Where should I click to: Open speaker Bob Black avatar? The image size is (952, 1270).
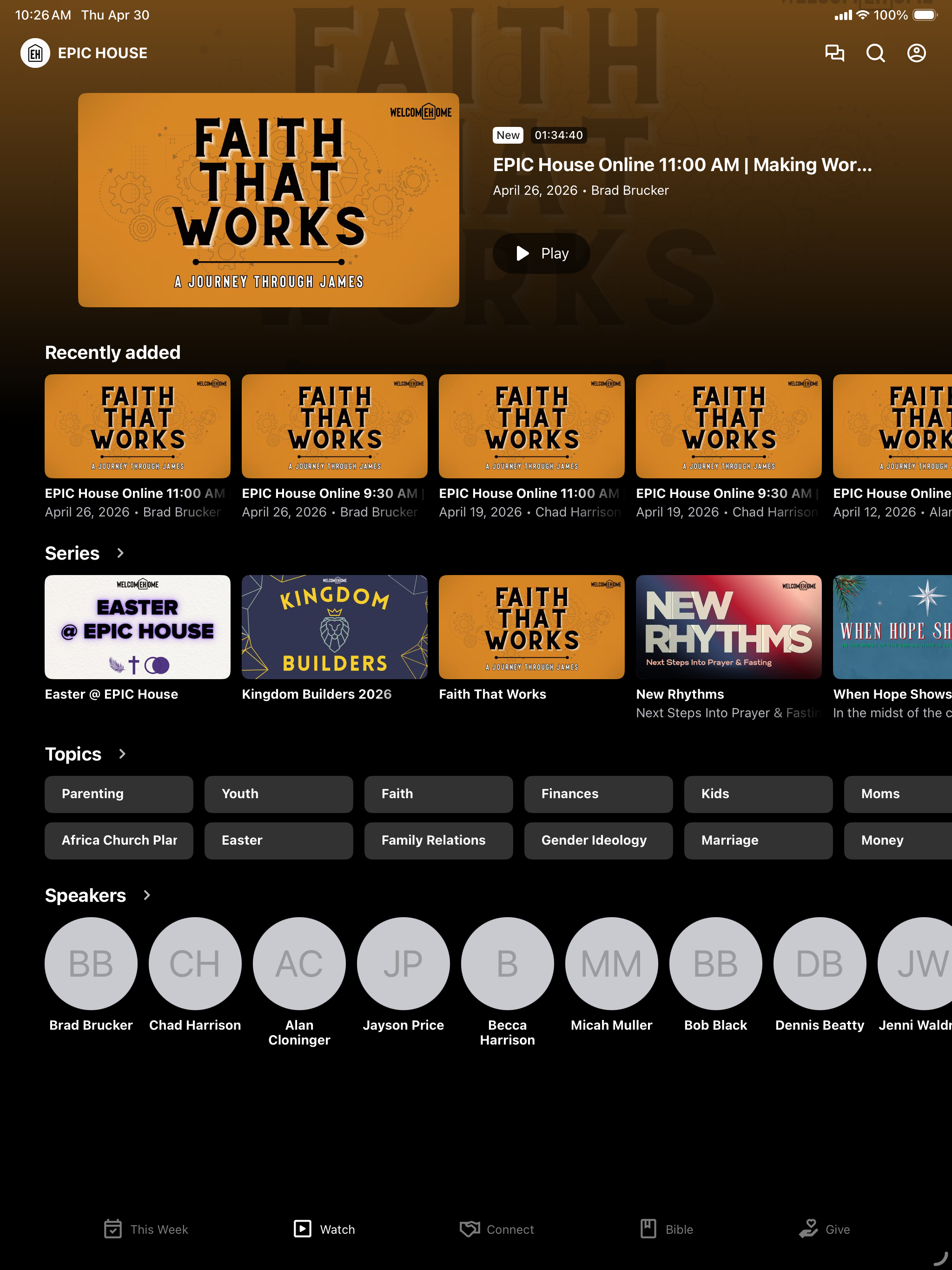pyautogui.click(x=715, y=963)
